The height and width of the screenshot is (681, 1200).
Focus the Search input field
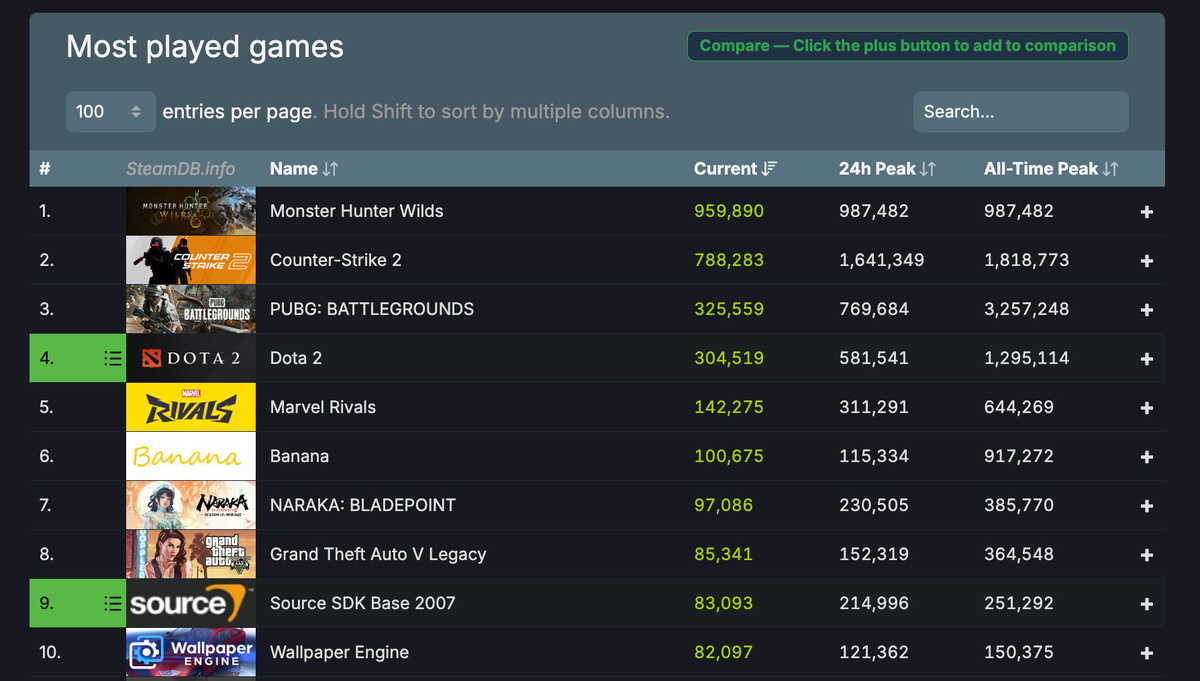1021,112
